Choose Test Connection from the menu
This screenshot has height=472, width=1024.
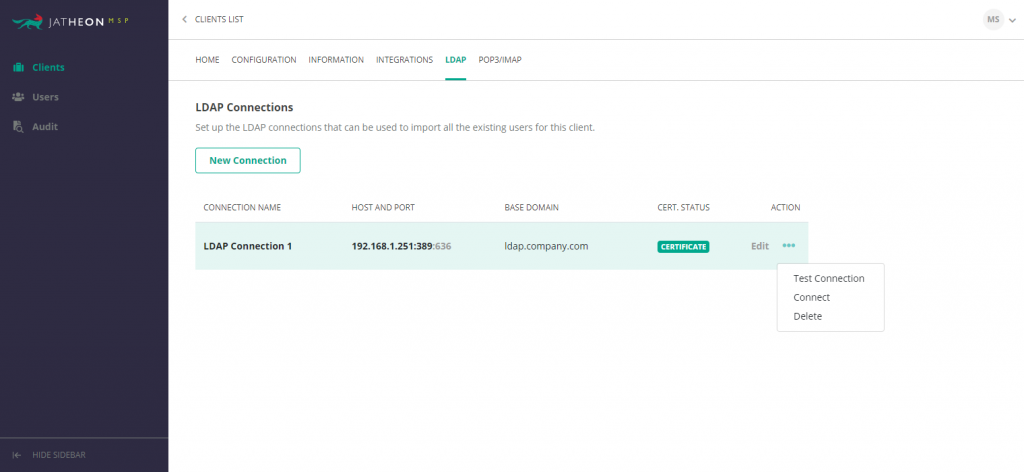click(x=829, y=278)
